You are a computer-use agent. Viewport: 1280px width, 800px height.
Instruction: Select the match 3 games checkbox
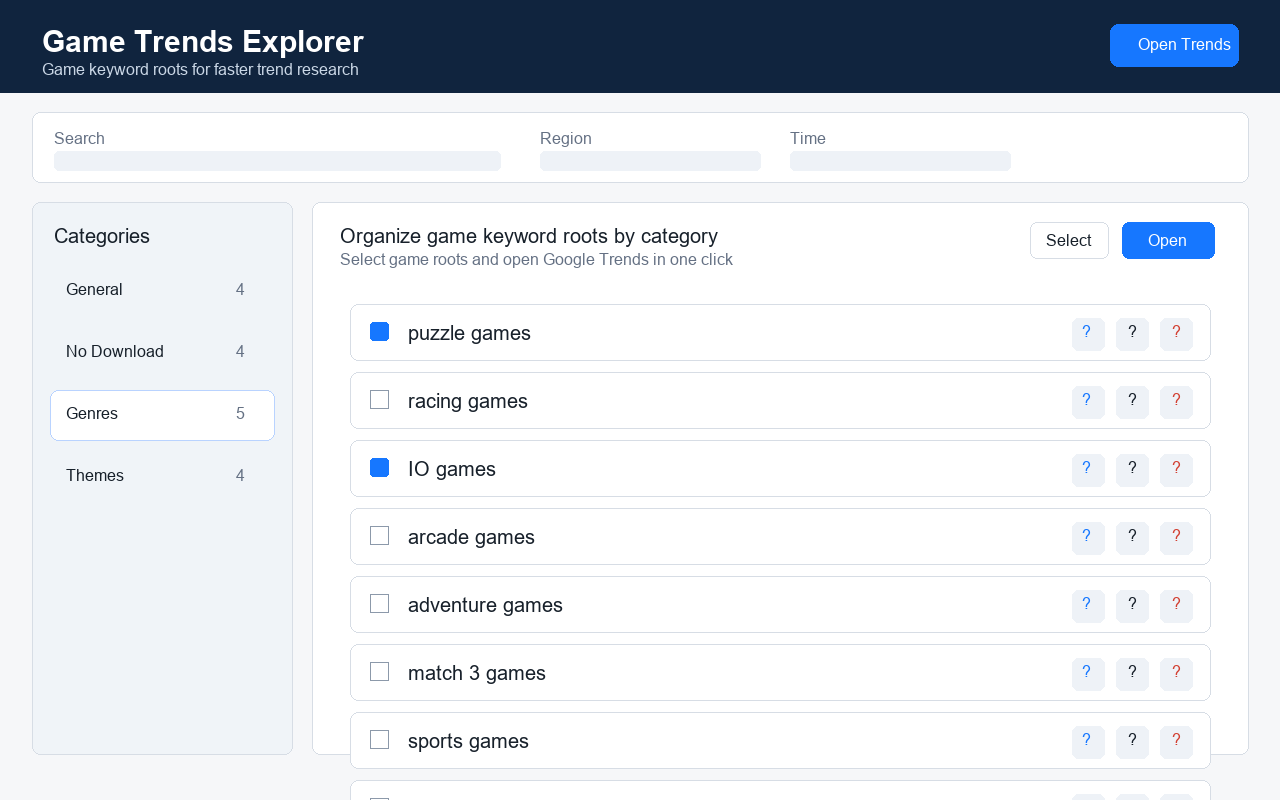pyautogui.click(x=379, y=672)
